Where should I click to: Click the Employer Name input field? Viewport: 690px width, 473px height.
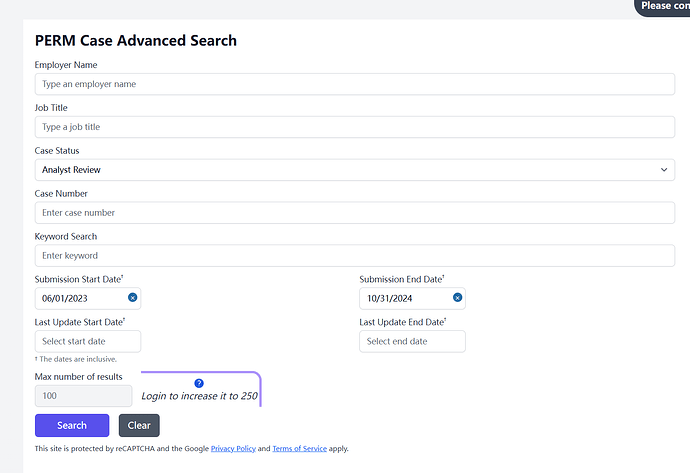click(x=354, y=84)
